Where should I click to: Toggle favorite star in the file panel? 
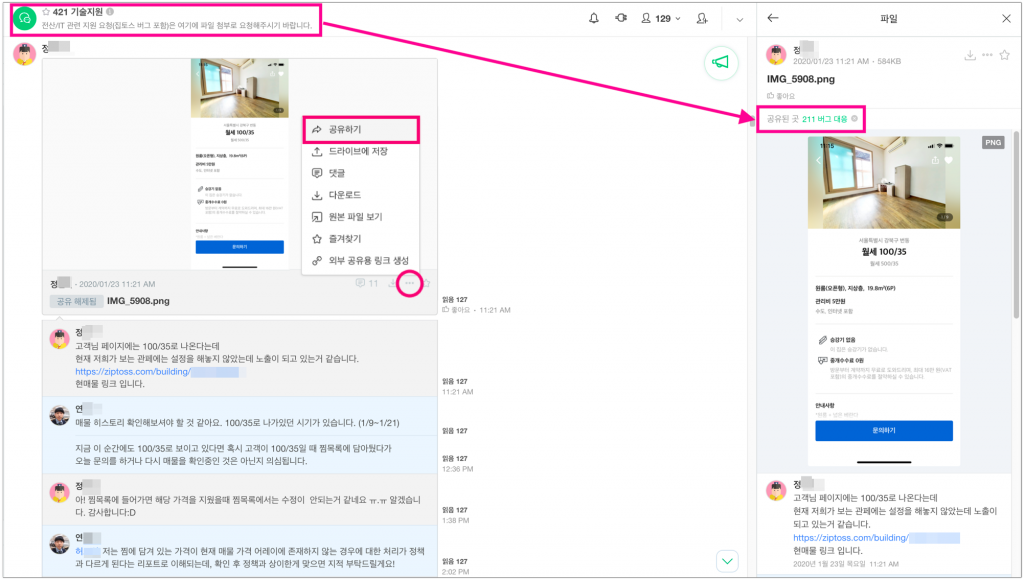[x=1004, y=55]
